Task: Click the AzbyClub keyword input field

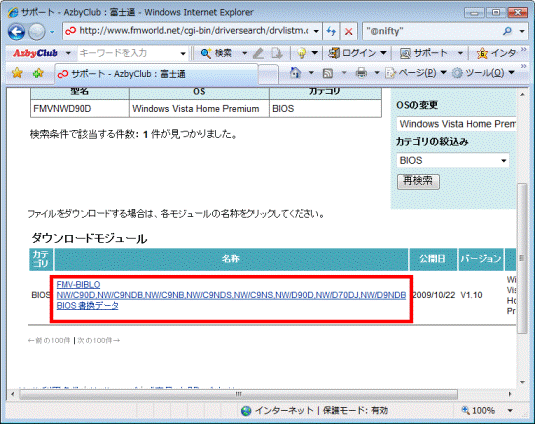Action: (x=128, y=53)
